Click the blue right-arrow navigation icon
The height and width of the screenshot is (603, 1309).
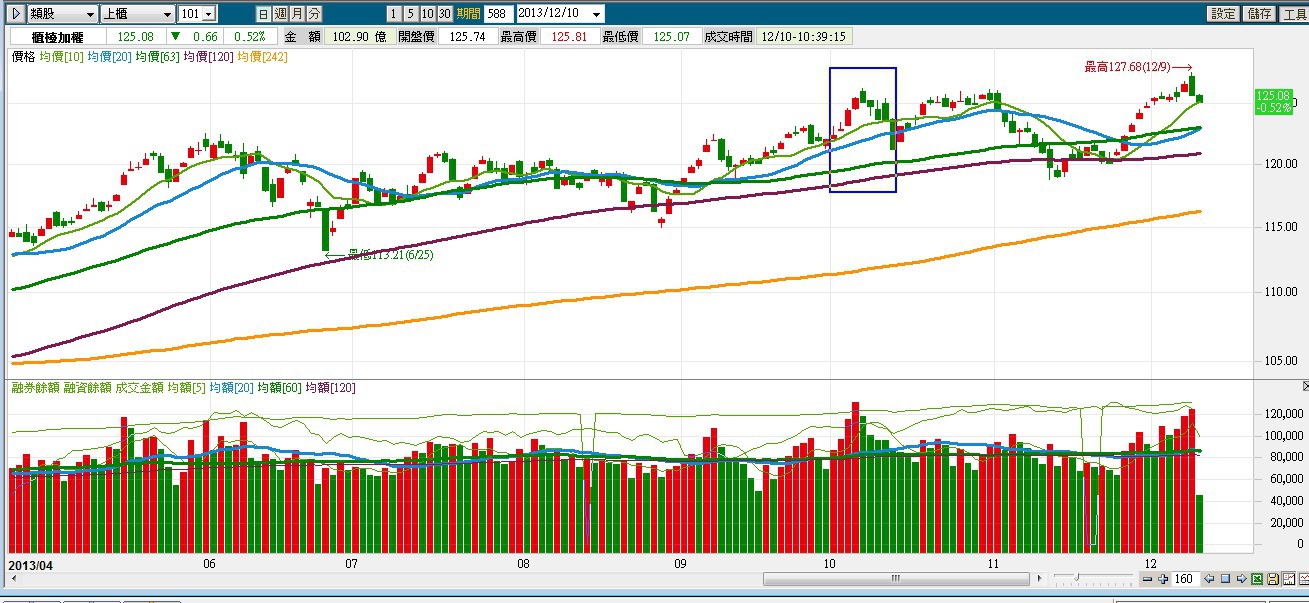tap(1241, 579)
